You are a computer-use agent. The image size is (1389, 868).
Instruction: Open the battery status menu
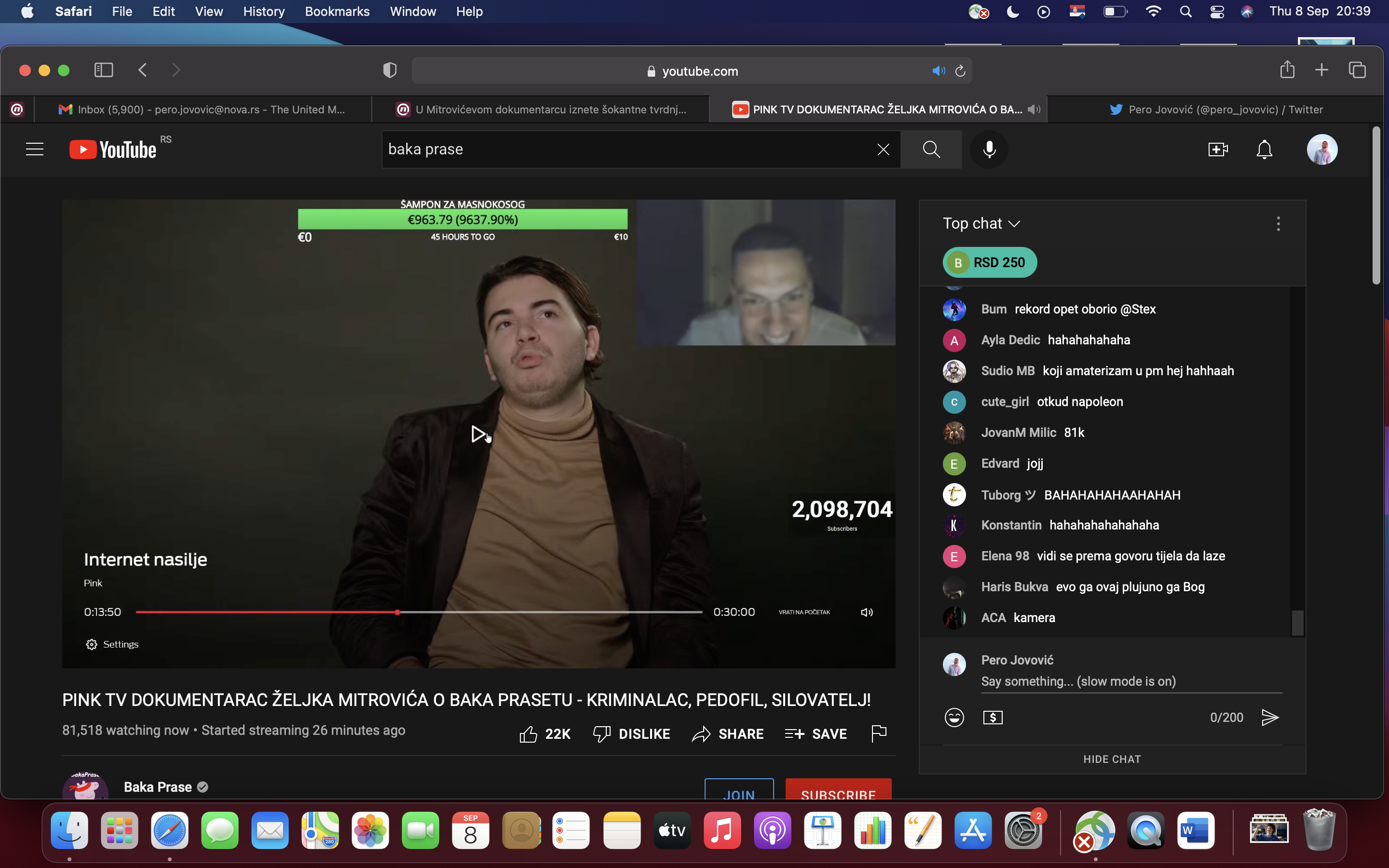[1115, 12]
